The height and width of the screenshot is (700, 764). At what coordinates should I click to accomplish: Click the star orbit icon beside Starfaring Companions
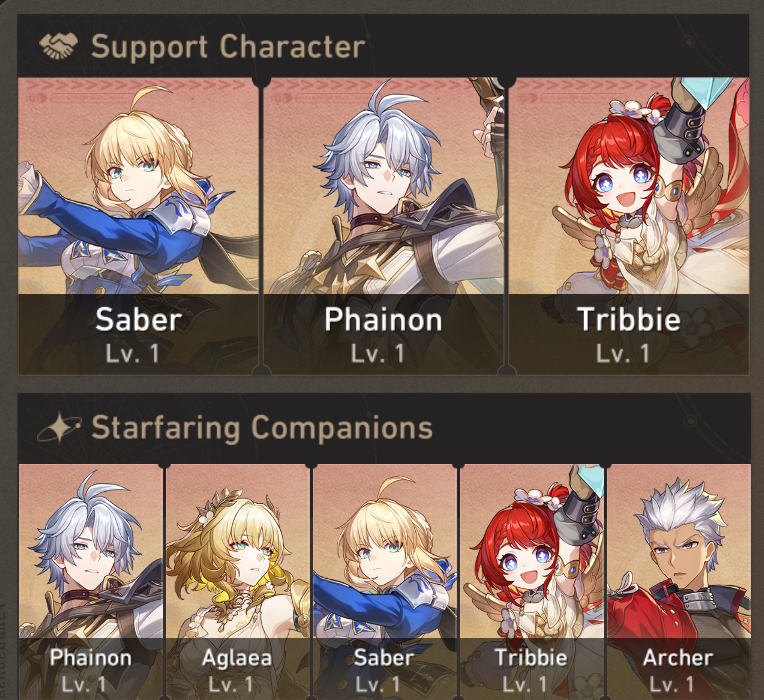(x=59, y=428)
